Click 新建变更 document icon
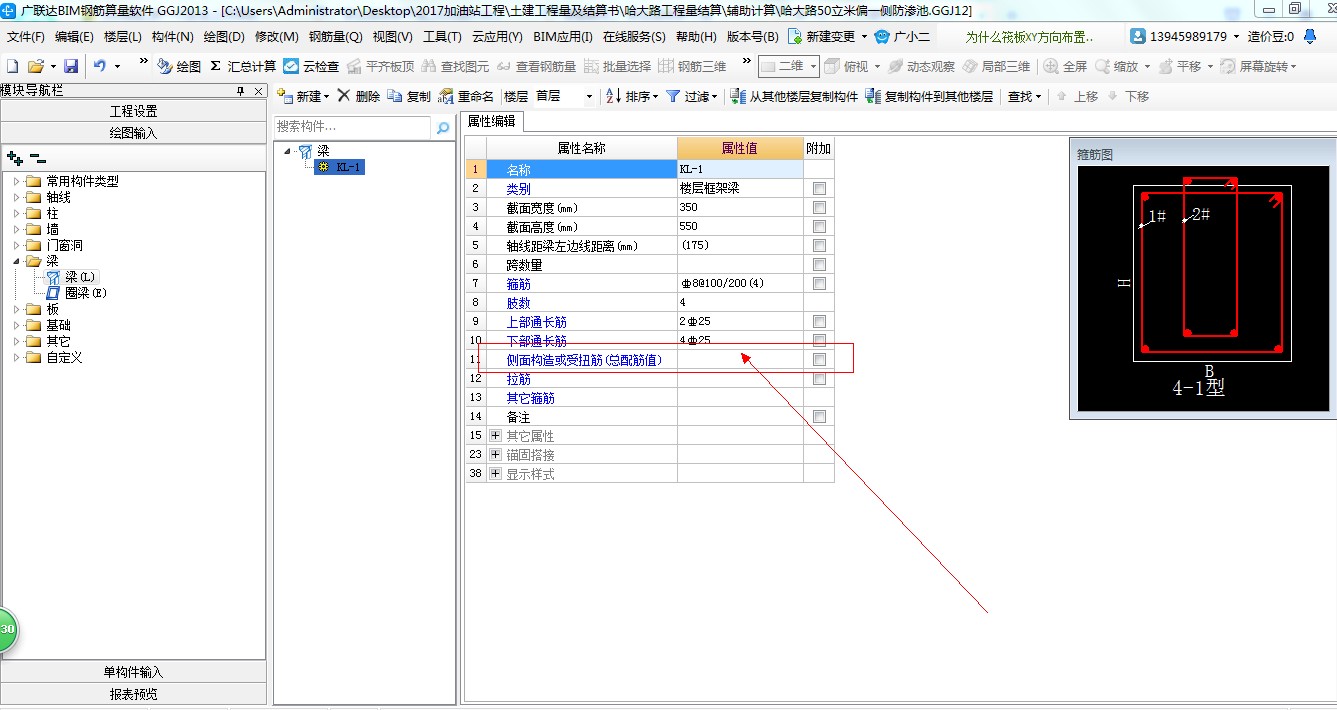Viewport: 1337px width, 710px height. (795, 36)
